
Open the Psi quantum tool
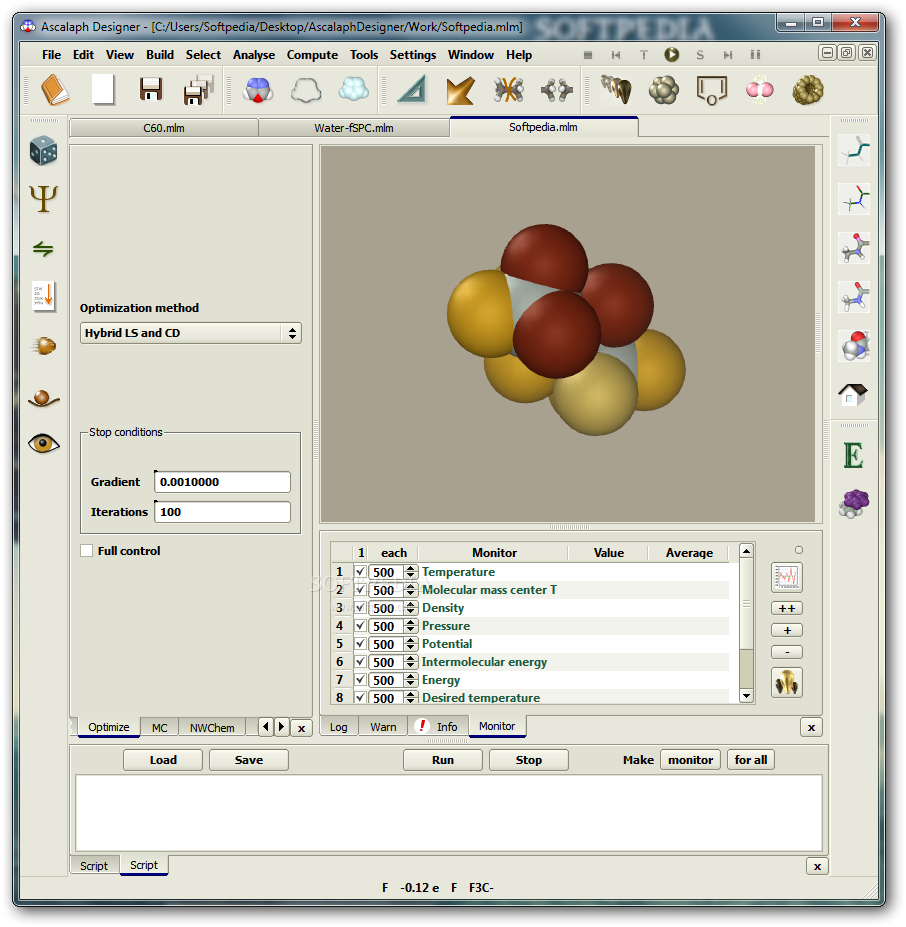[44, 199]
